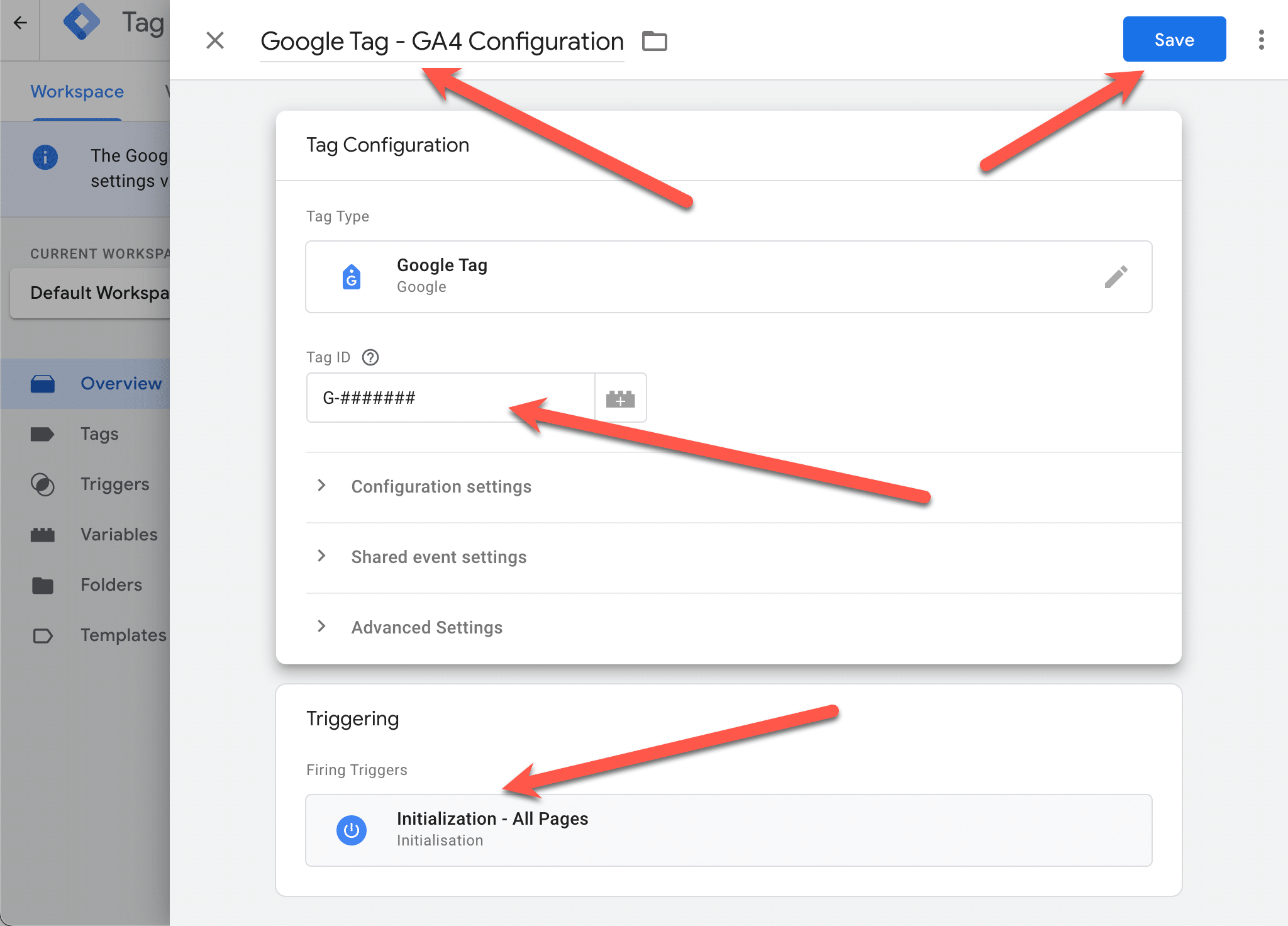Open Folders in the sidebar
Image resolution: width=1288 pixels, height=926 pixels.
click(86, 585)
